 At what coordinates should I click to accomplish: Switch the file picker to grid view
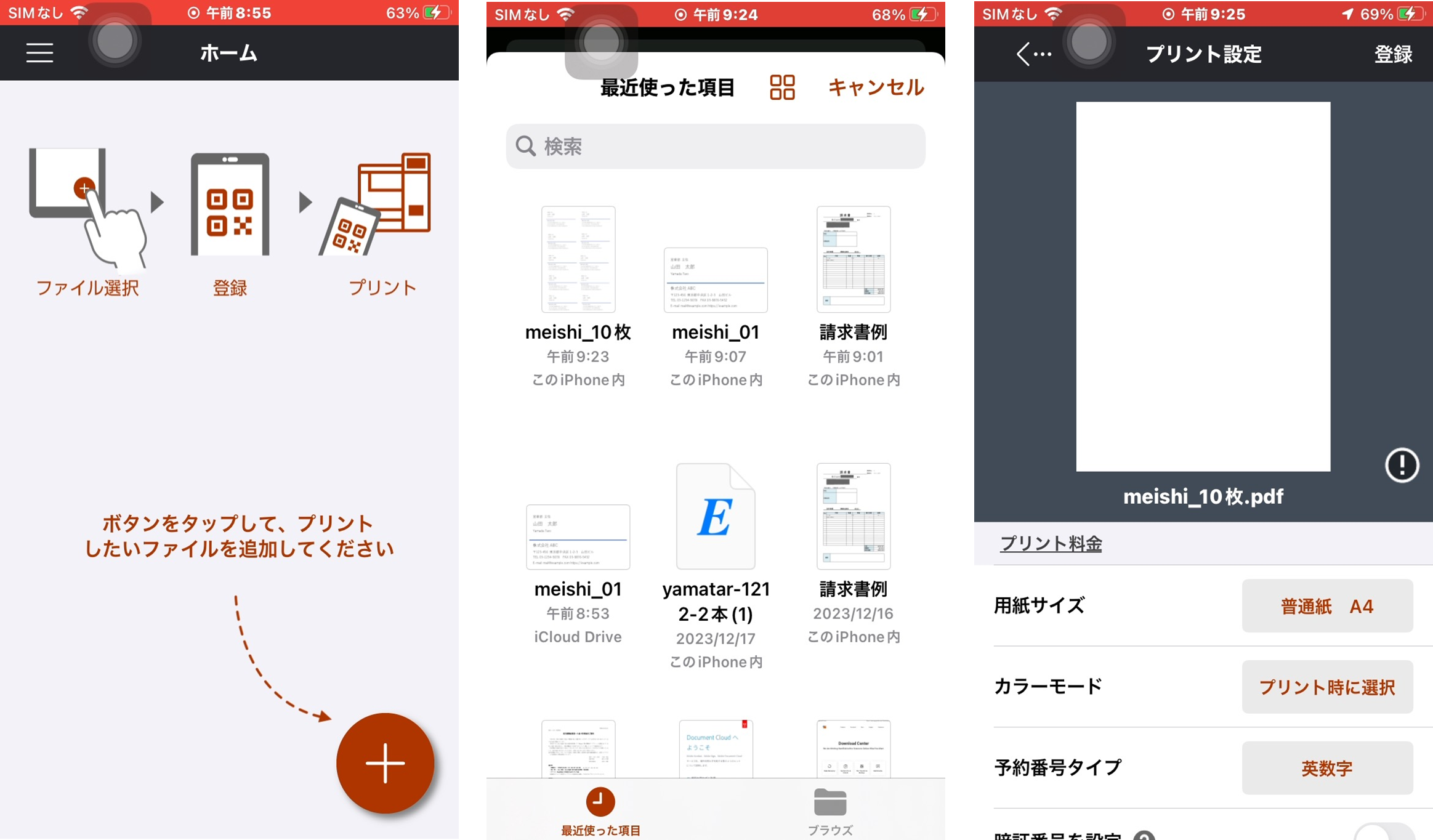[782, 87]
